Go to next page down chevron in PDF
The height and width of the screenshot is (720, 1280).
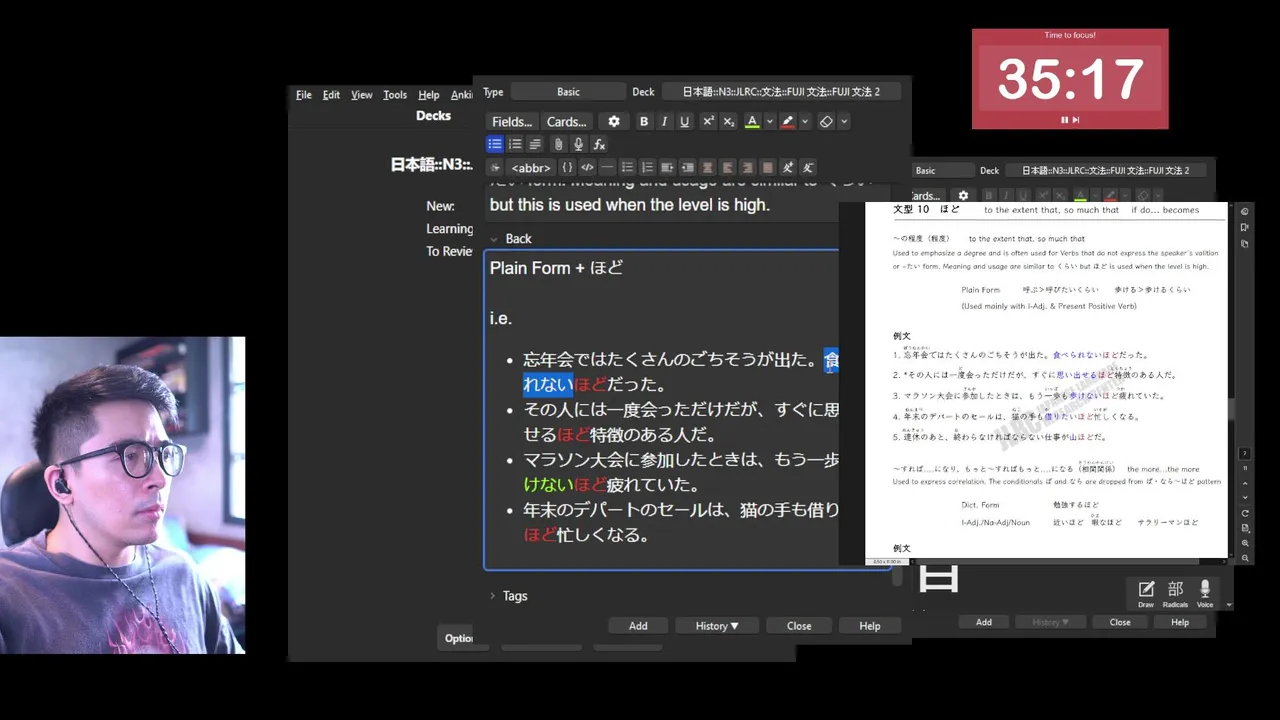coord(1245,497)
